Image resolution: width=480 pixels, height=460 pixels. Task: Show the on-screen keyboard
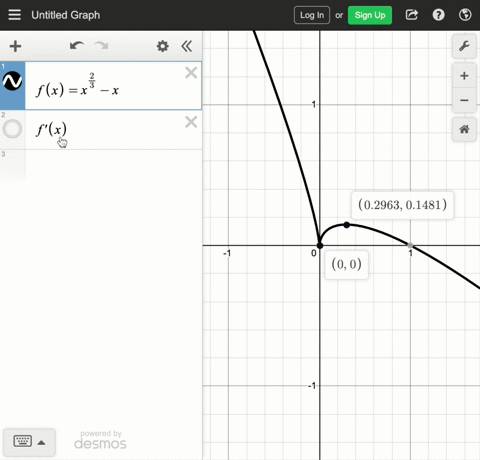[23, 441]
